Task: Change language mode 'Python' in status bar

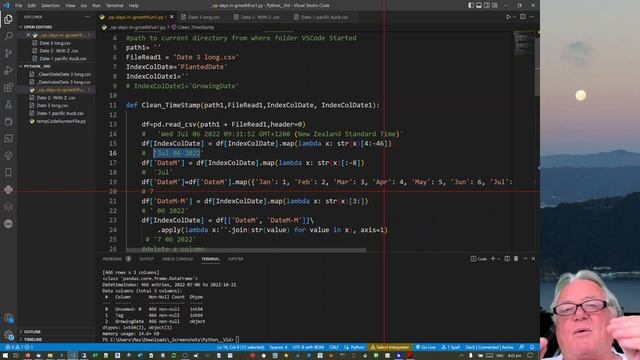Action: pyautogui.click(x=354, y=347)
